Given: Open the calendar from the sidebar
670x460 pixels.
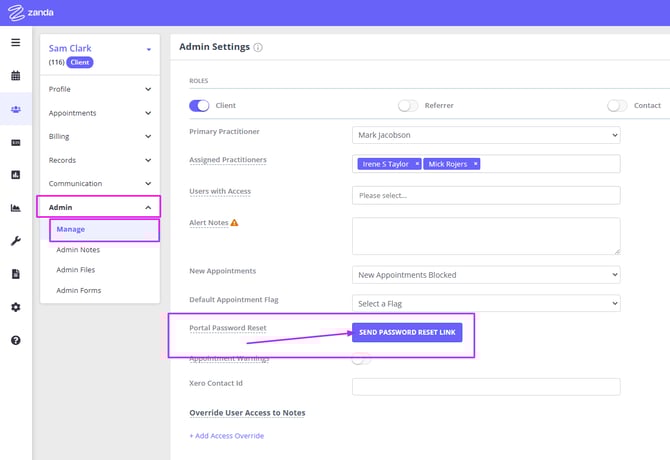Looking at the screenshot, I should click(15, 76).
